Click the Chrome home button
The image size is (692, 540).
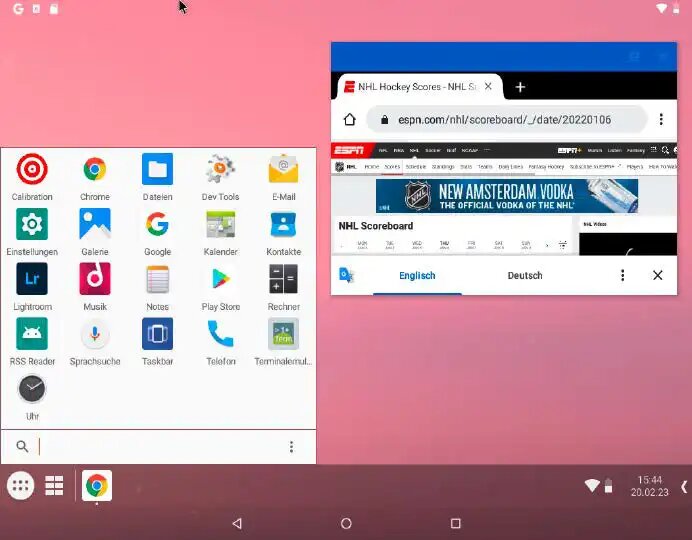[x=350, y=119]
